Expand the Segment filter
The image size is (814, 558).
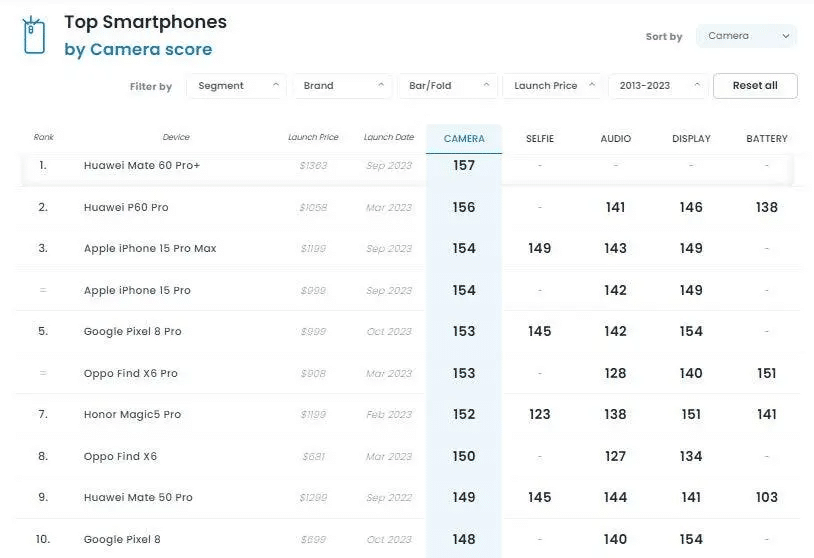(236, 86)
